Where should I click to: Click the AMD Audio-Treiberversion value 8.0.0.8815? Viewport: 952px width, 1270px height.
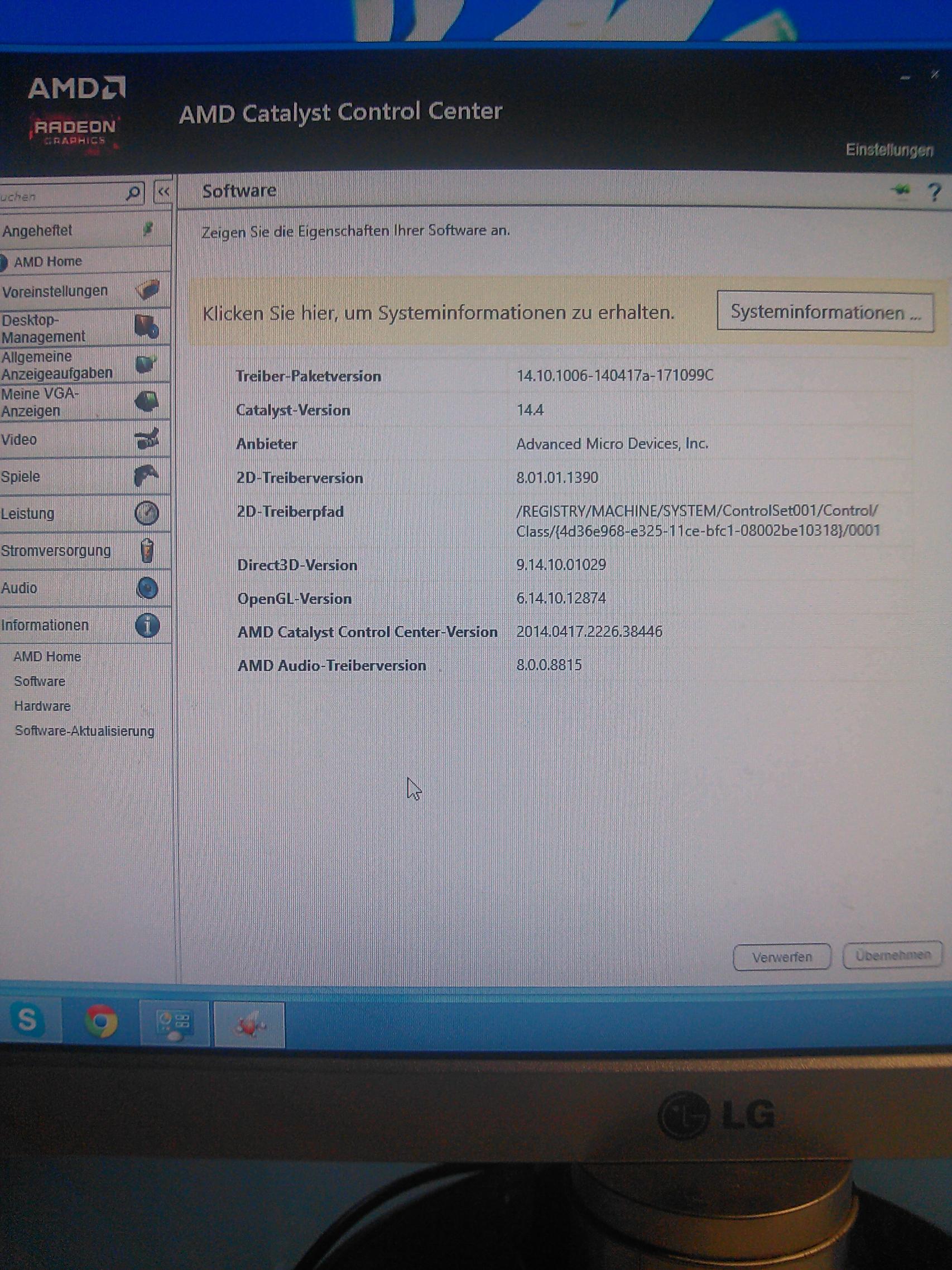tap(549, 665)
